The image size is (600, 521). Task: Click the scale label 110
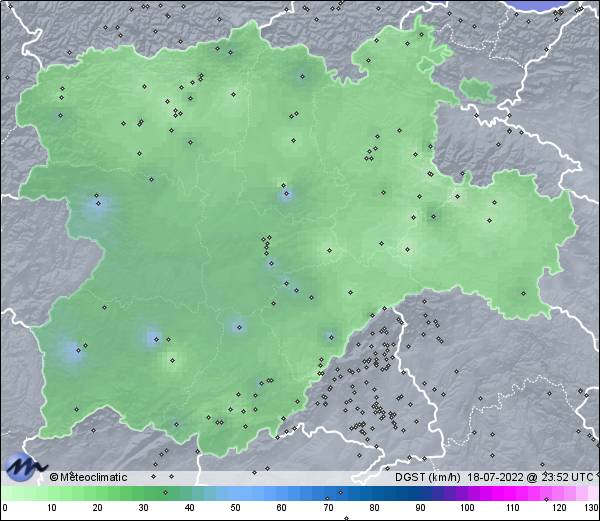click(513, 508)
